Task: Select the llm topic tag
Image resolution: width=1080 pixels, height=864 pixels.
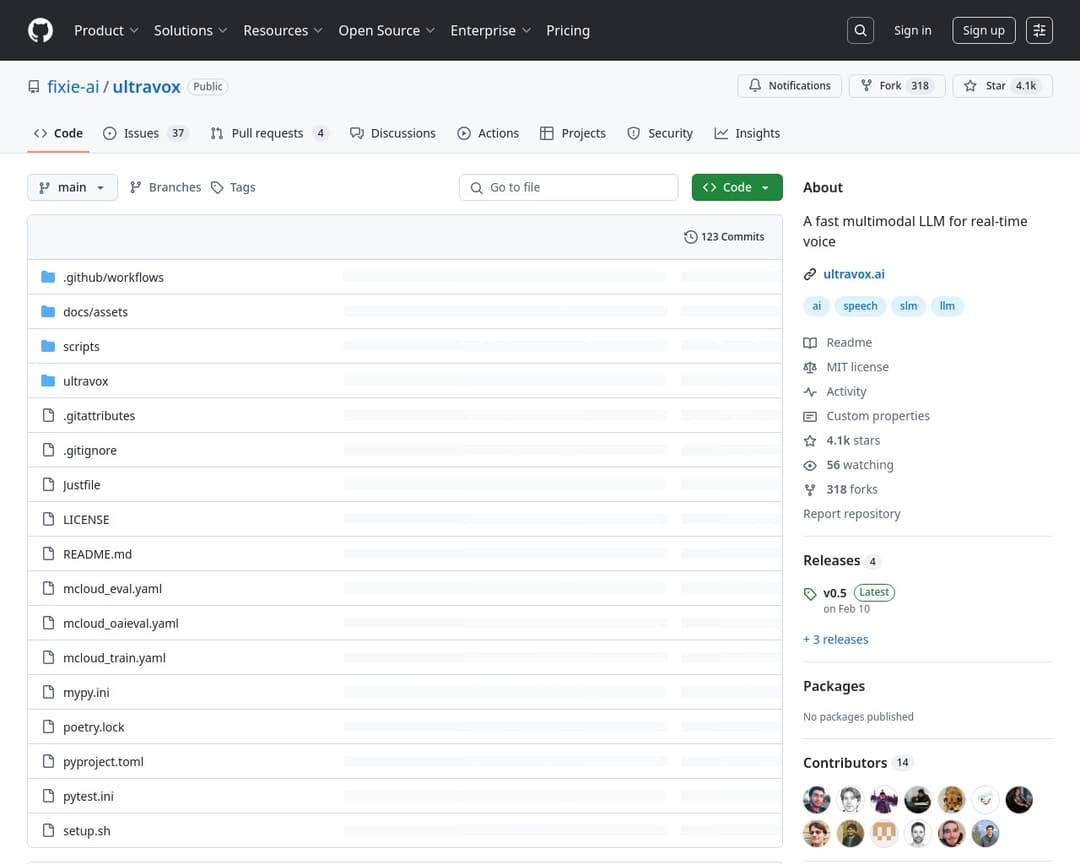Action: pos(947,306)
